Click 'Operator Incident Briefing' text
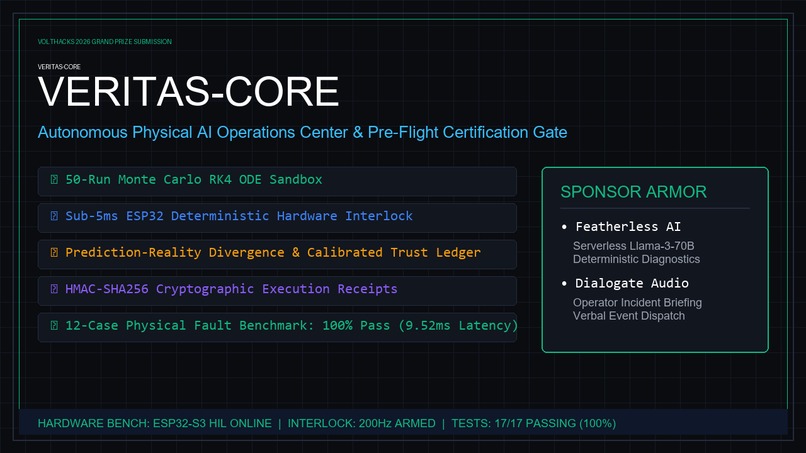 tap(637, 302)
